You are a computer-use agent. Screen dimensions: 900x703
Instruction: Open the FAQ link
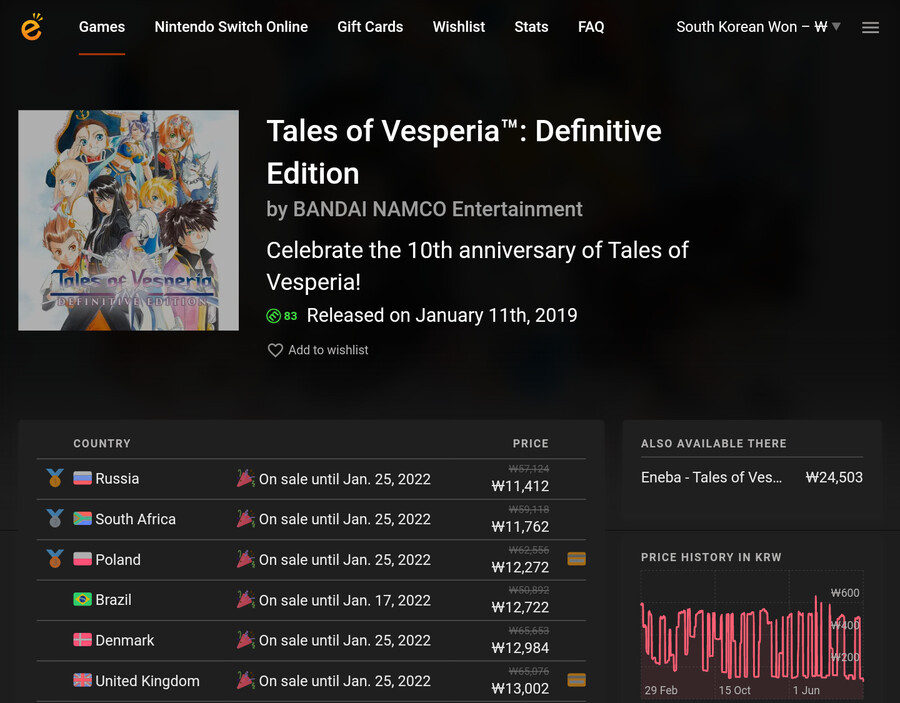click(591, 27)
